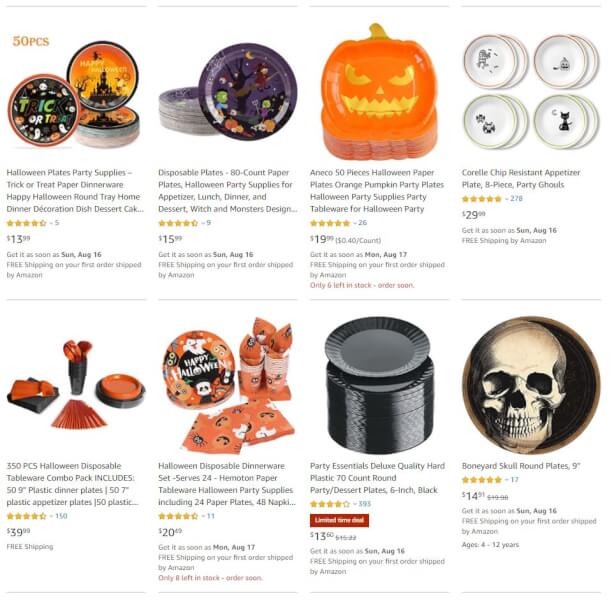View the 350 PCS tableware combo image
614x600 pixels.
click(76, 385)
